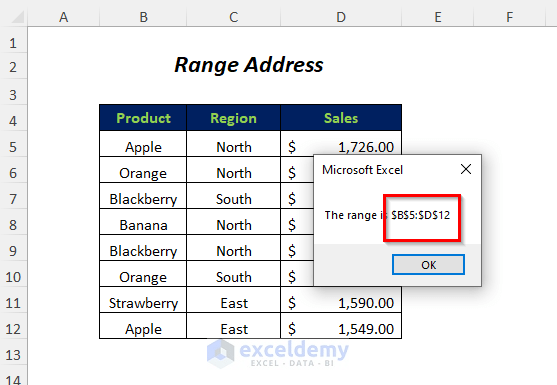Select the Apple cell in row 12
This screenshot has width=557, height=385.
tap(143, 326)
